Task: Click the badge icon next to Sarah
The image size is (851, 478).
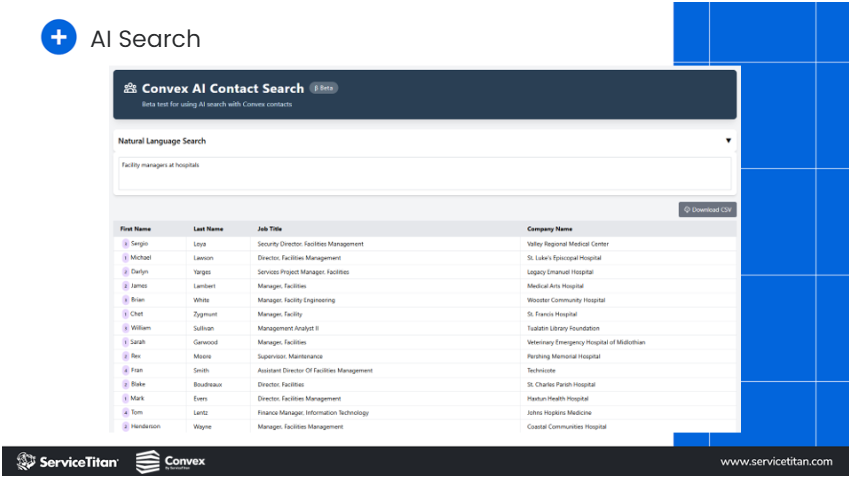Action: [x=125, y=343]
